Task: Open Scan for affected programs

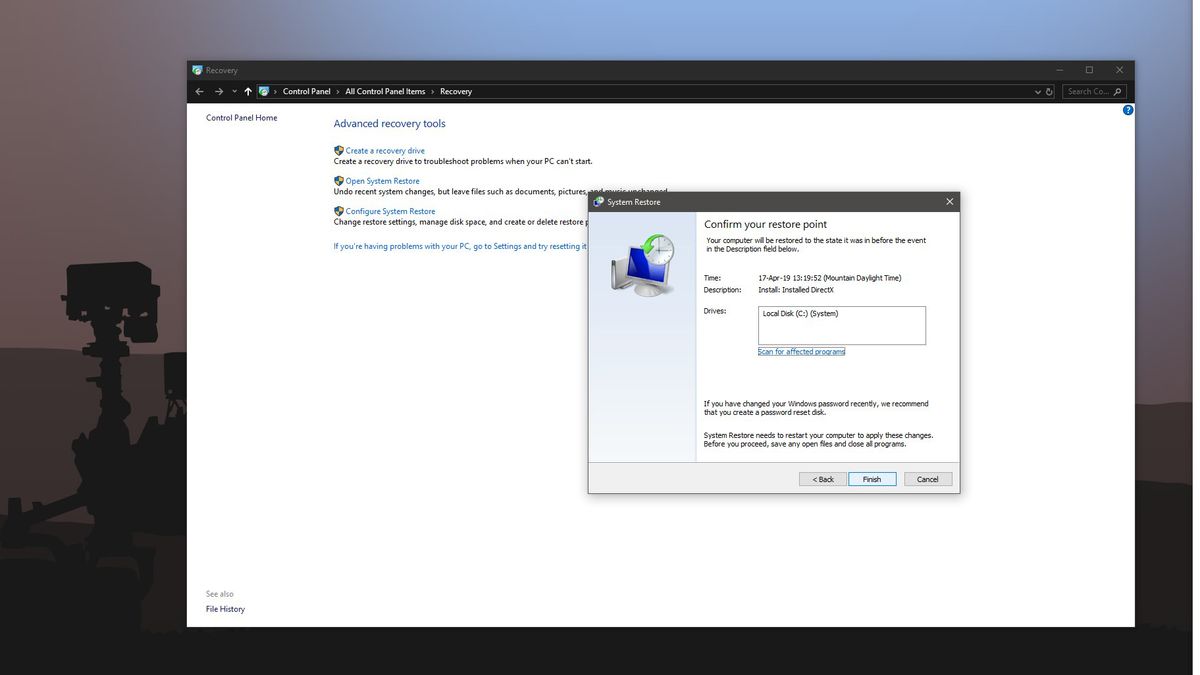Action: pyautogui.click(x=801, y=351)
